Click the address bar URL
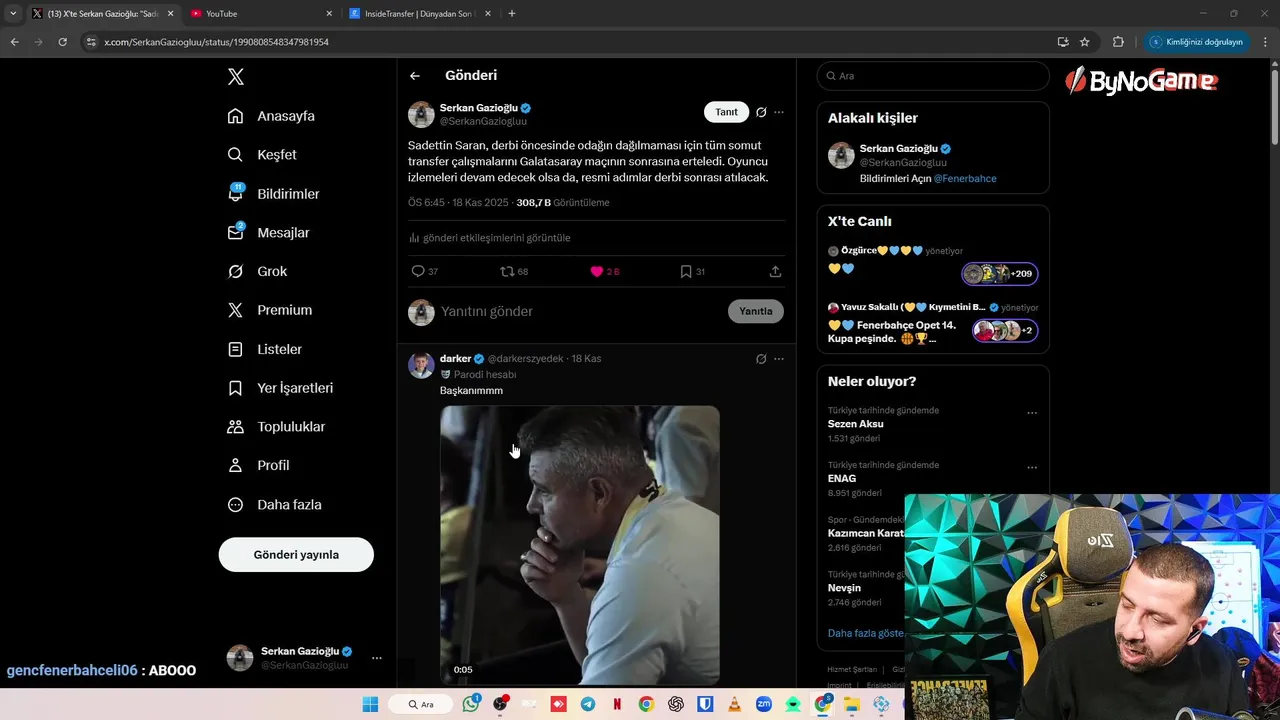This screenshot has width=1280, height=720. 217,42
